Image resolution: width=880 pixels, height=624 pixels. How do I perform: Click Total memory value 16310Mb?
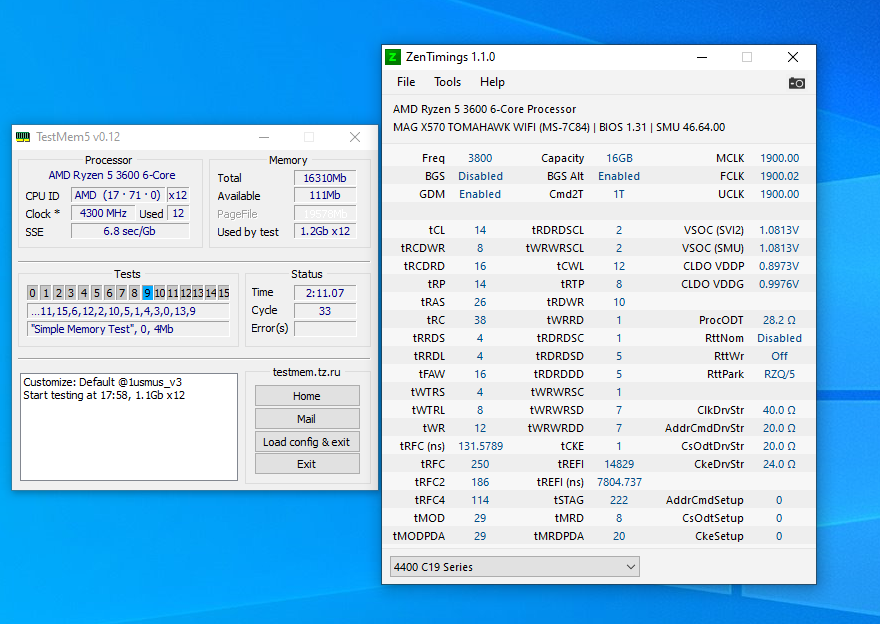(x=325, y=178)
